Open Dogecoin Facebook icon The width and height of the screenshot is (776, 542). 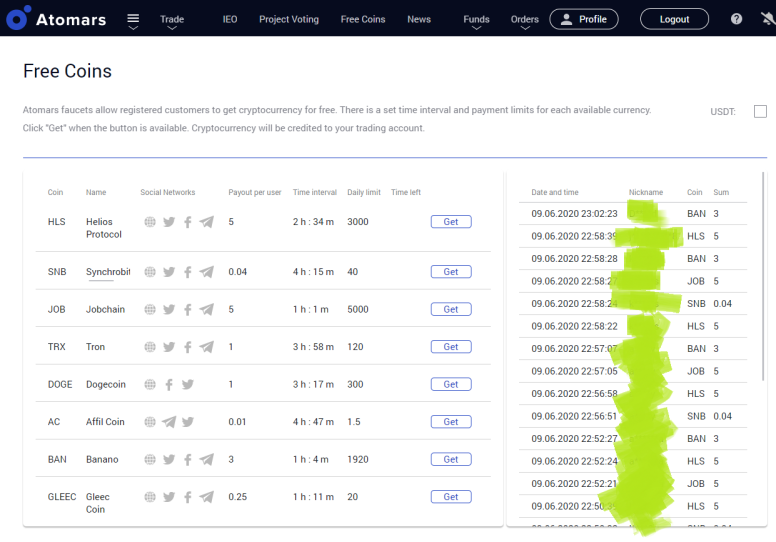(x=169, y=385)
